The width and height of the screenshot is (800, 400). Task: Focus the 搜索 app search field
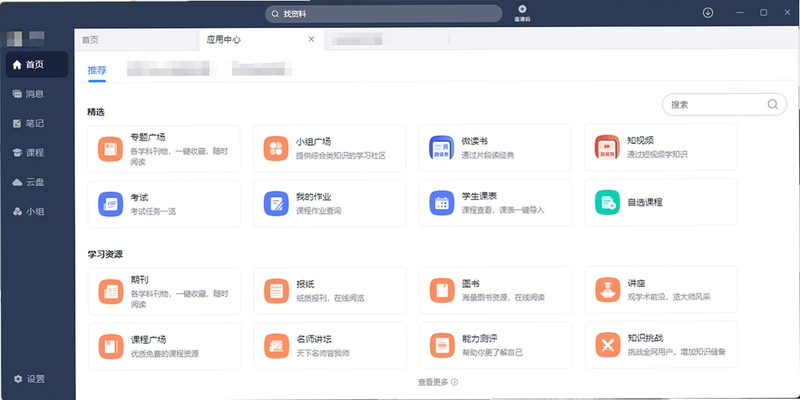click(724, 104)
